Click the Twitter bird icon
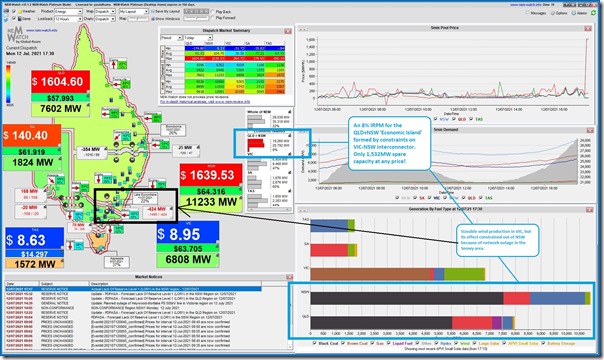This screenshot has width=604, height=360. tap(6, 19)
